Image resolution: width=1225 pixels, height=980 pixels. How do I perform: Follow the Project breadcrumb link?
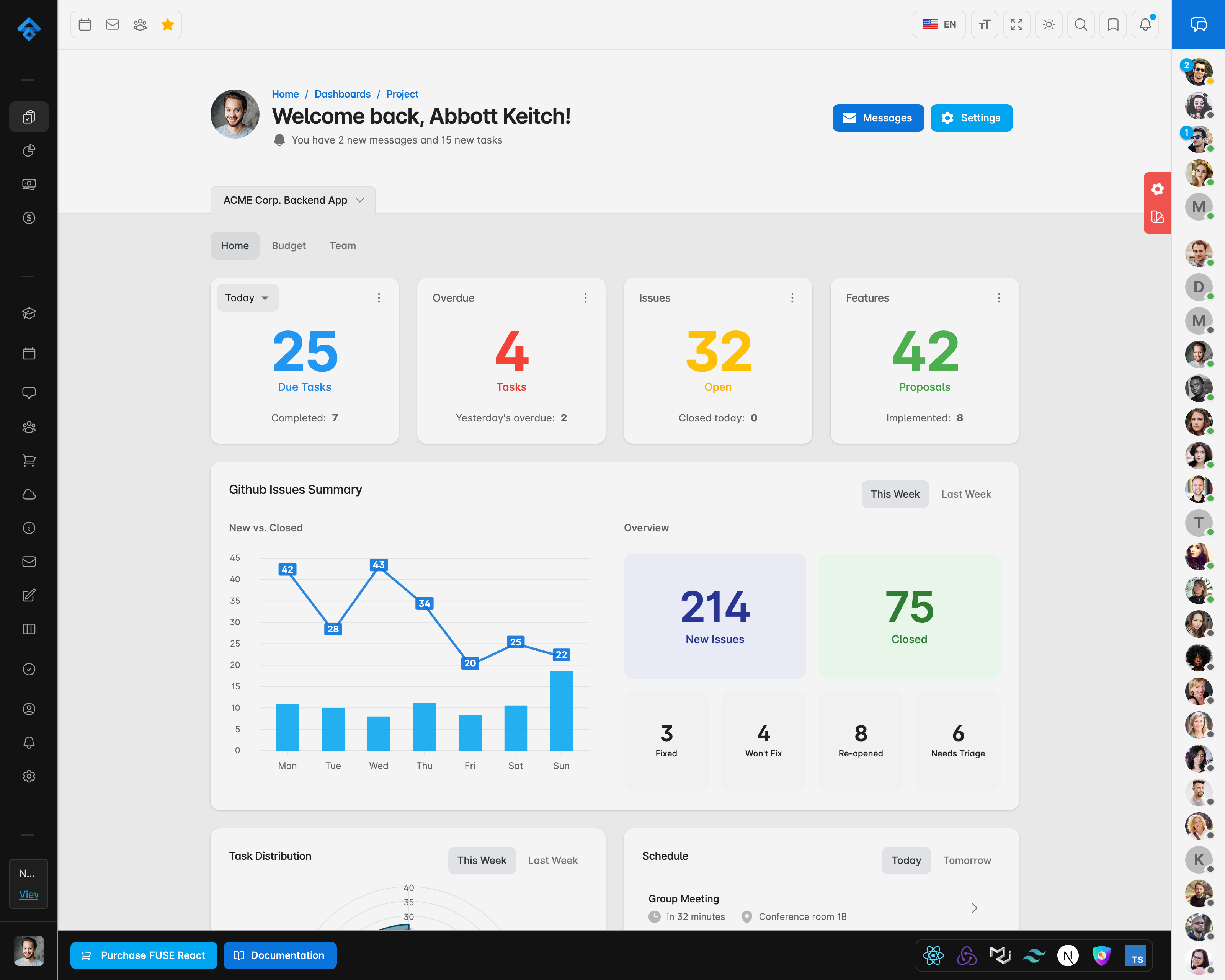(402, 94)
